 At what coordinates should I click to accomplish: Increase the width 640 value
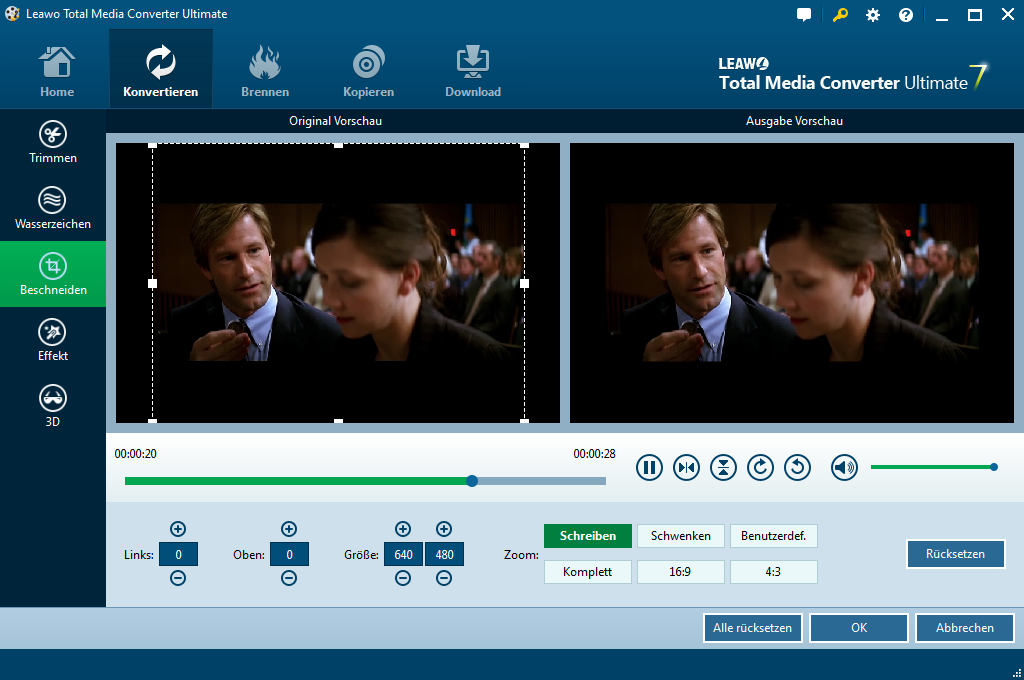coord(403,529)
